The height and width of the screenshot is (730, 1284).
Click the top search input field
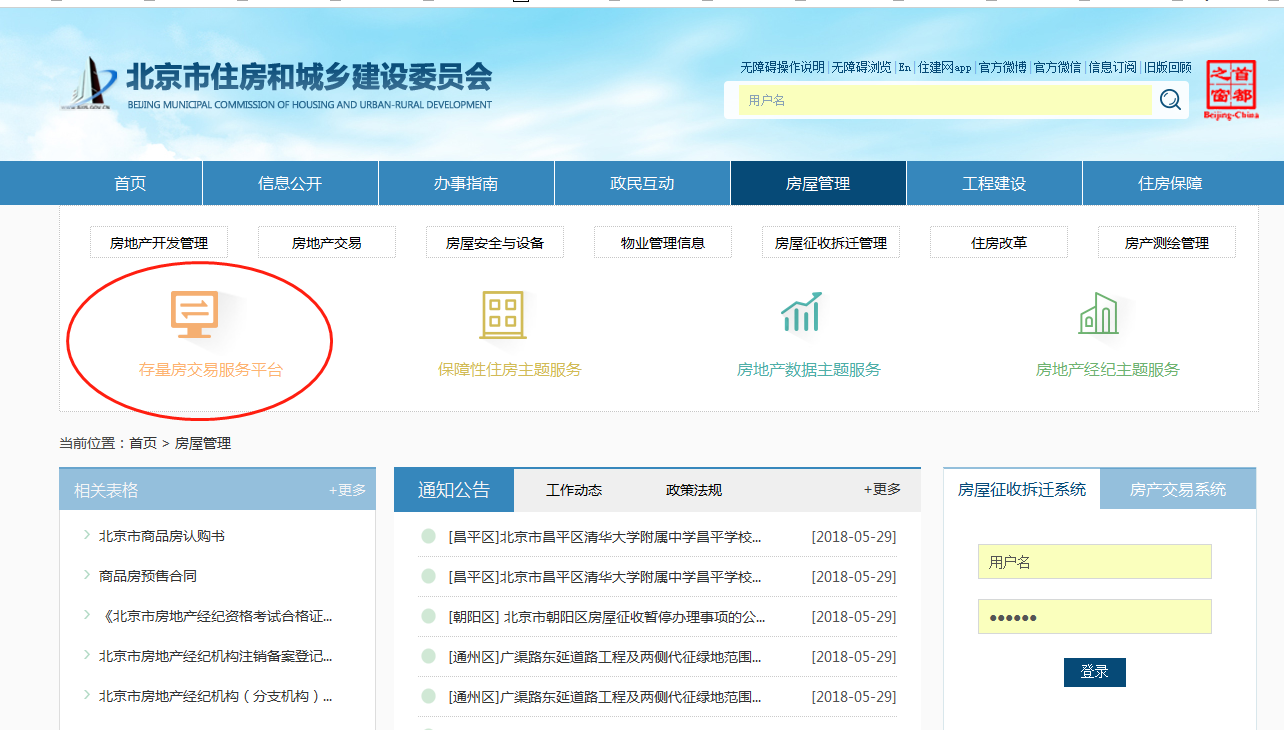pos(945,100)
